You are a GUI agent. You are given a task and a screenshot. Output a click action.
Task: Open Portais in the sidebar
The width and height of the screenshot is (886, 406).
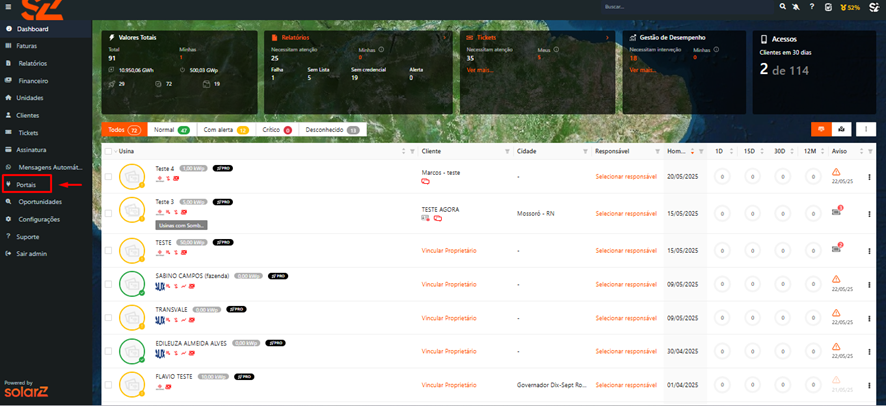[x=26, y=185]
